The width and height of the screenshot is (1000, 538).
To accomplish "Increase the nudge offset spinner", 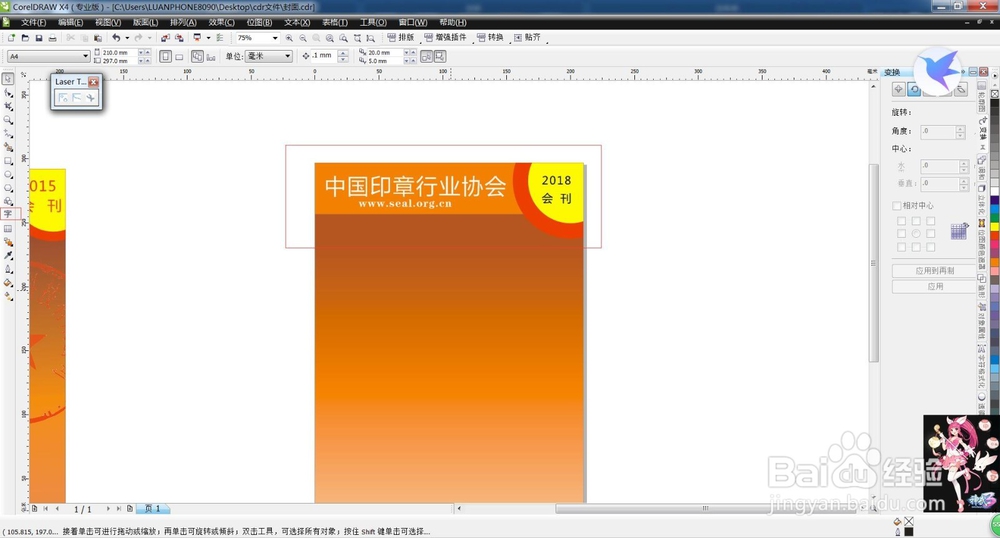I will (x=342, y=54).
